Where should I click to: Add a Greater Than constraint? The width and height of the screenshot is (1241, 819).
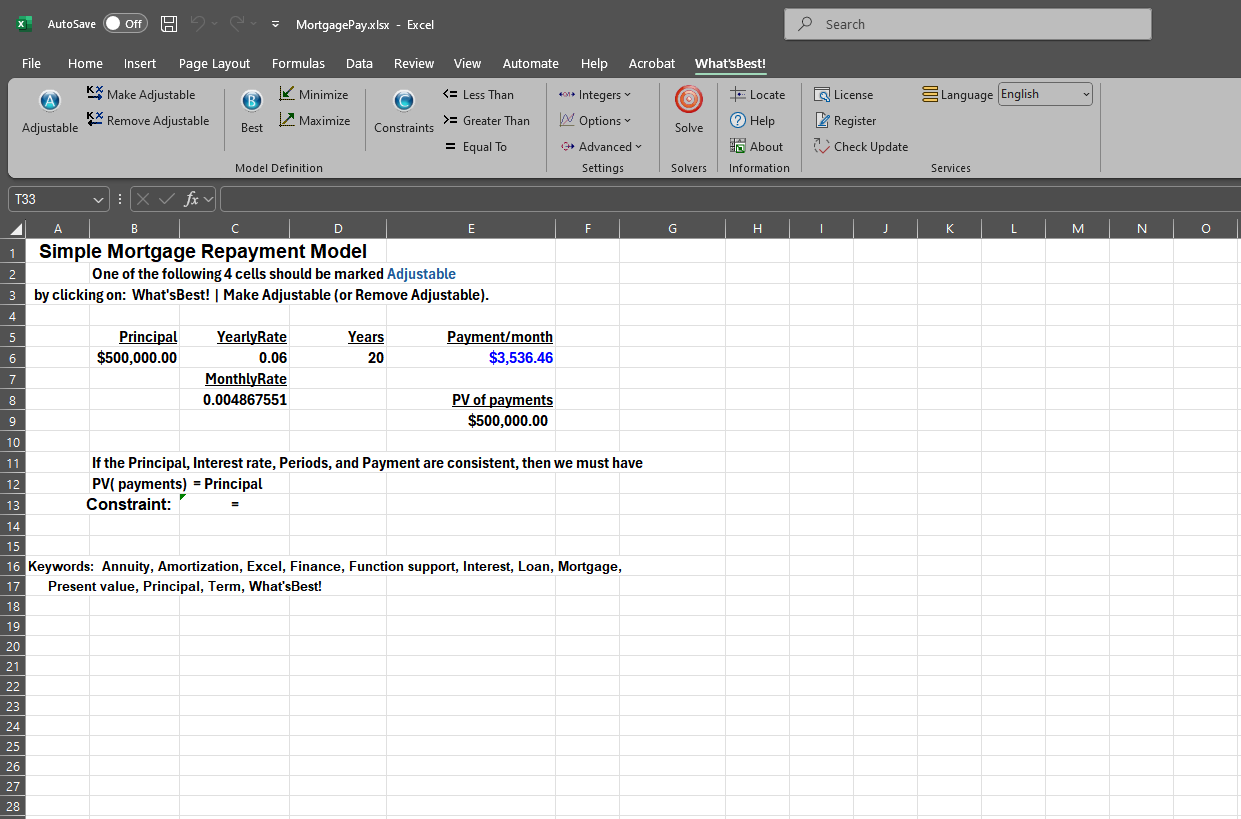click(487, 121)
